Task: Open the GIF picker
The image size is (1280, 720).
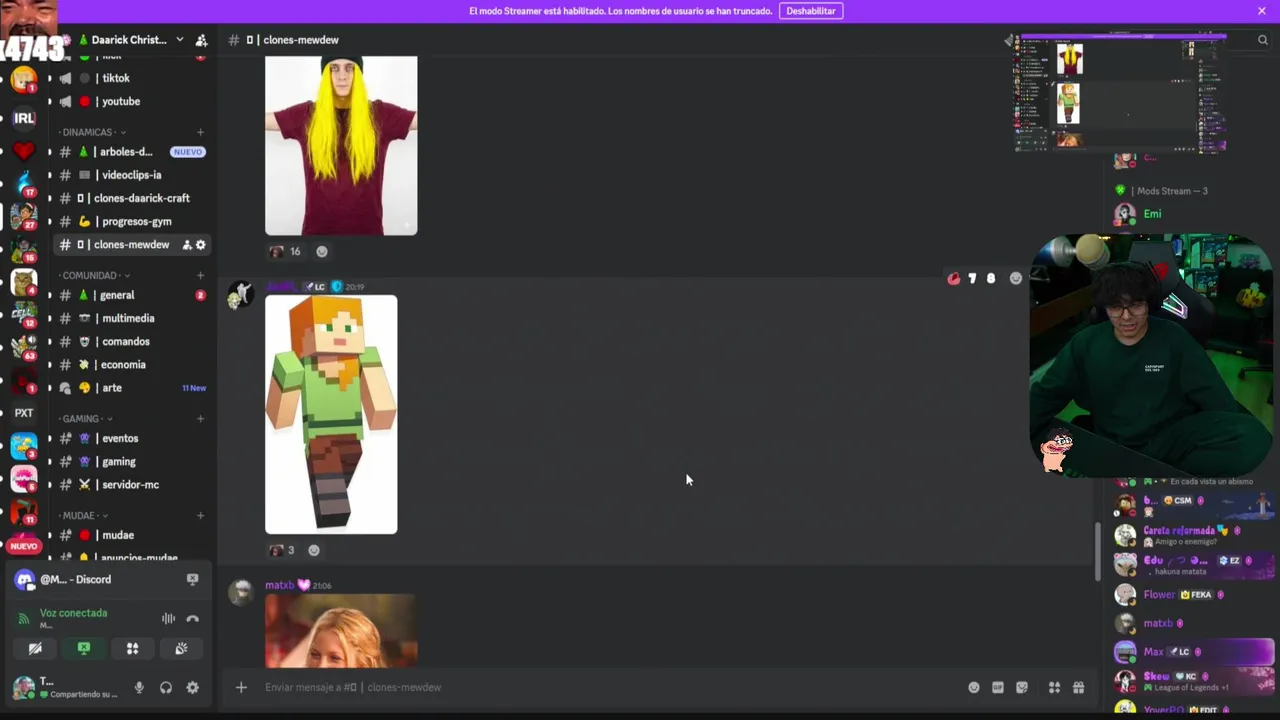Action: pos(997,687)
